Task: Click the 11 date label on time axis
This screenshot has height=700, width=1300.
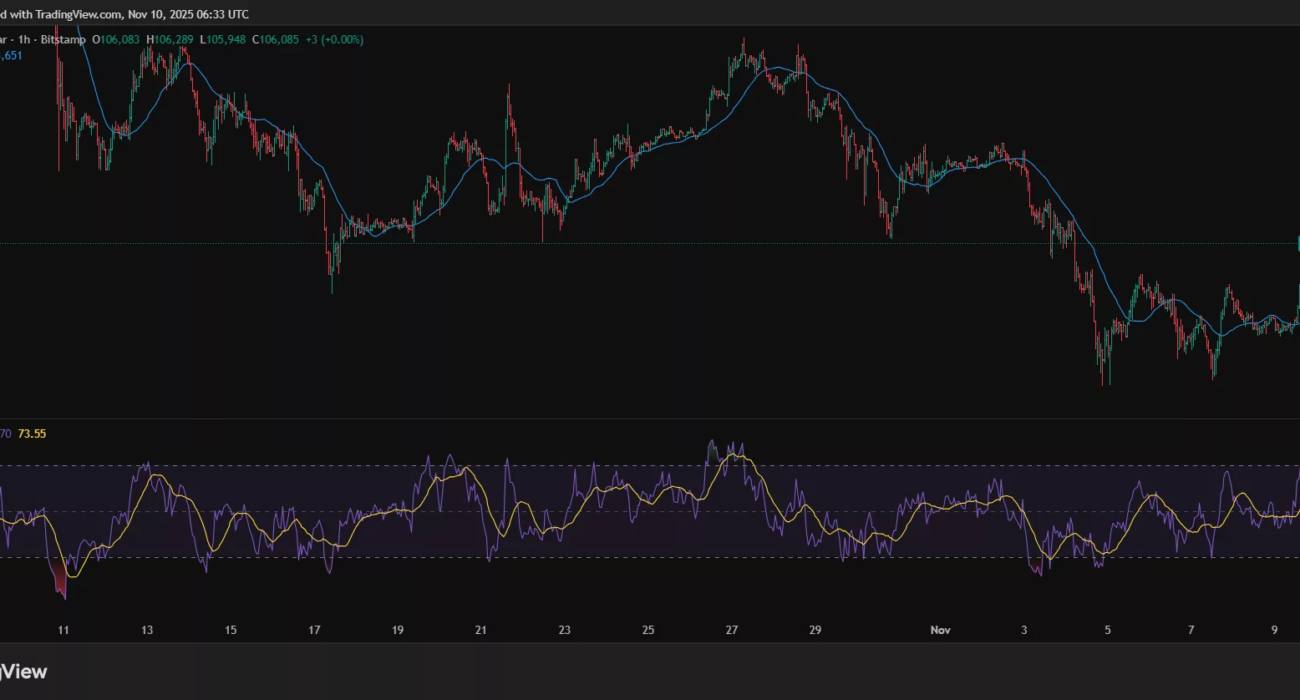Action: [x=63, y=630]
